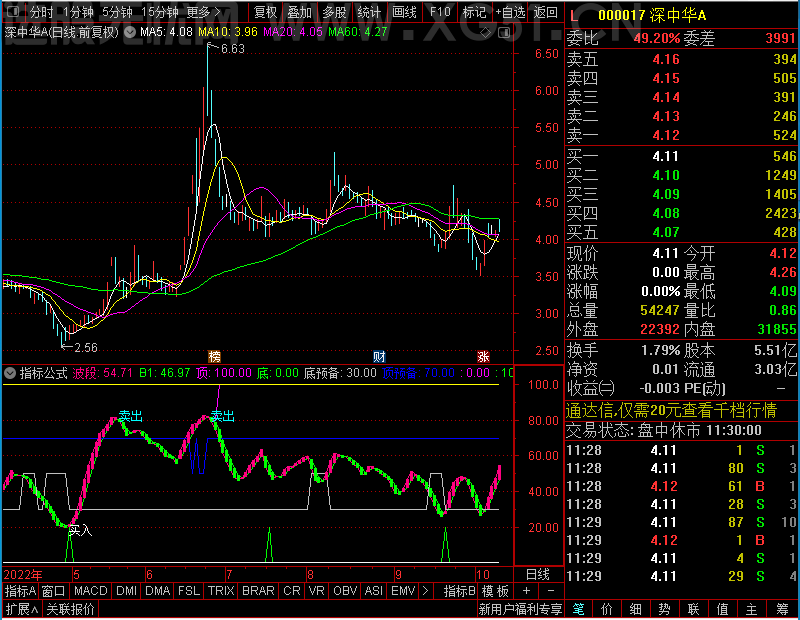Open the 指标公式 indicator dropdown circle
The height and width of the screenshot is (620, 800).
click(x=10, y=373)
